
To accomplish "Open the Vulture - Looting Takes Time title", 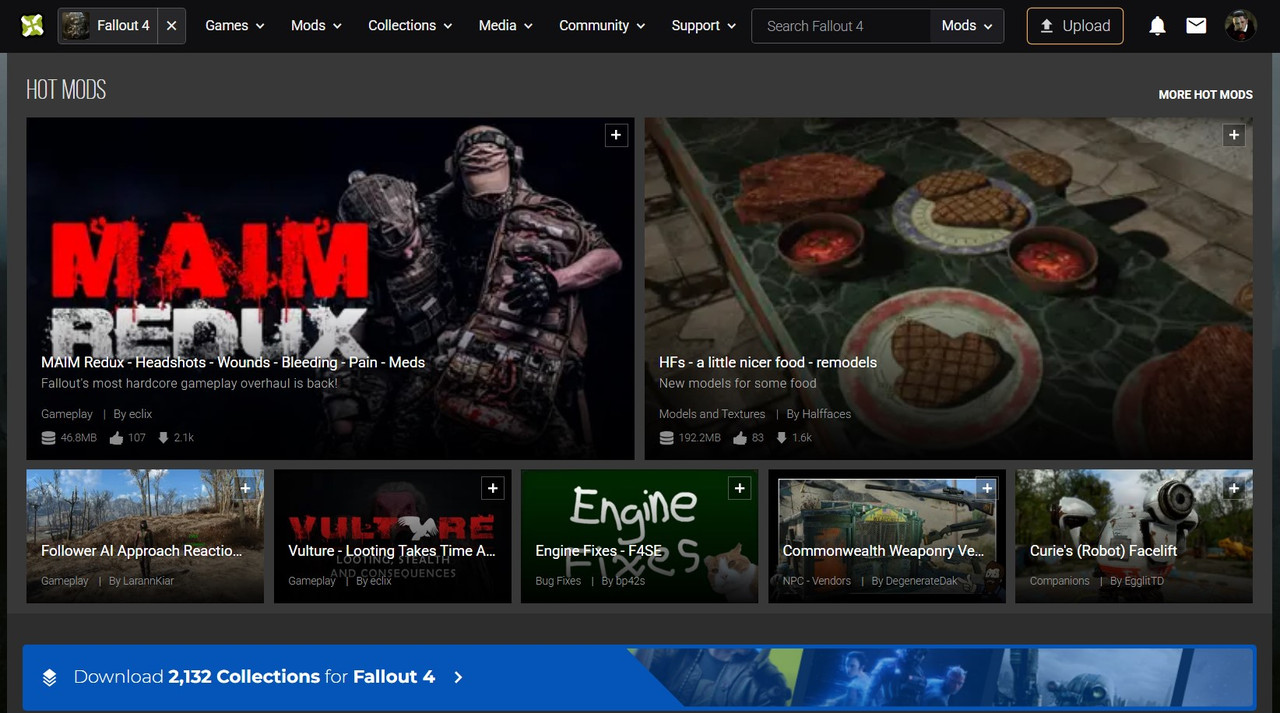I will click(x=392, y=551).
